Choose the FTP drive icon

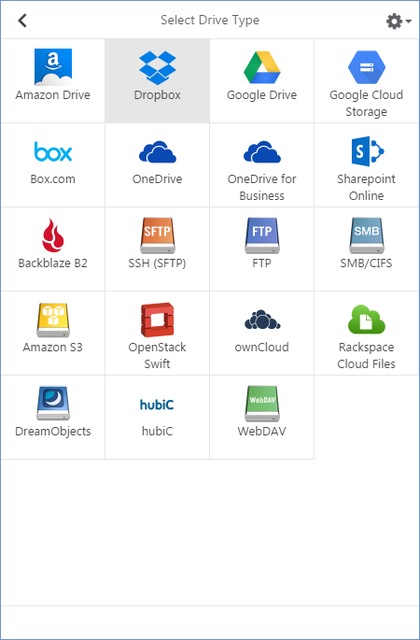tap(262, 236)
